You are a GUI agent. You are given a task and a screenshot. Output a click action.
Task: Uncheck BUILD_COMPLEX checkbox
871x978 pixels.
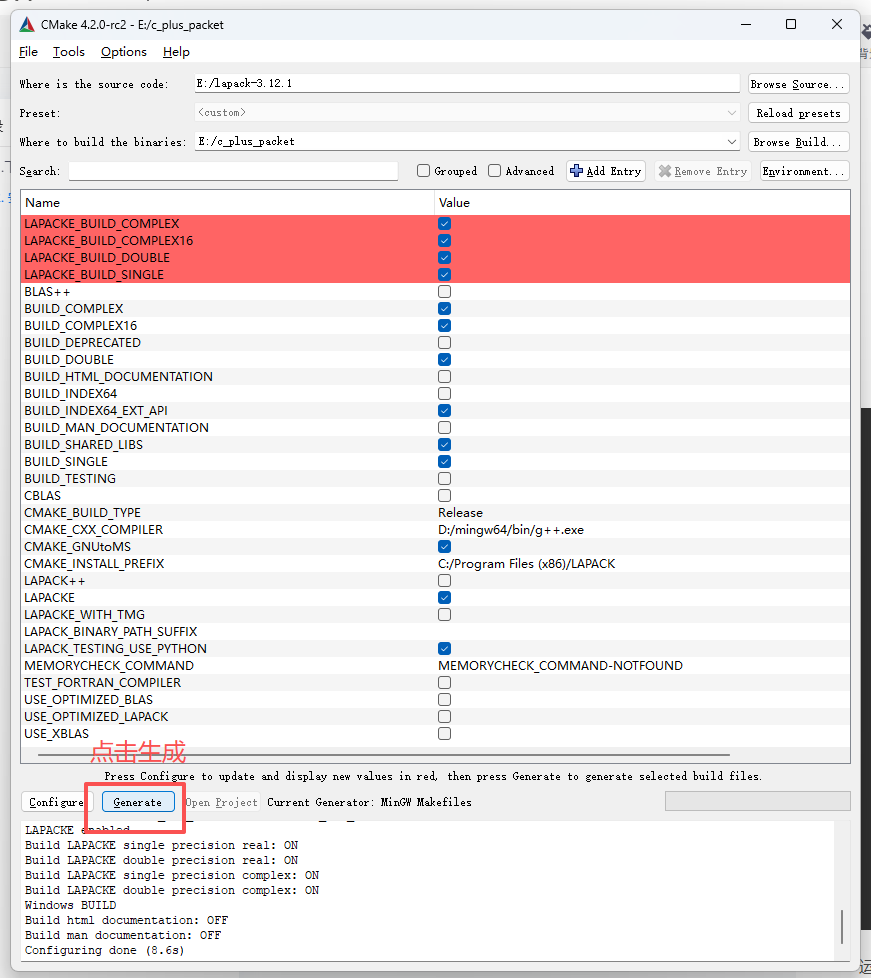[444, 309]
